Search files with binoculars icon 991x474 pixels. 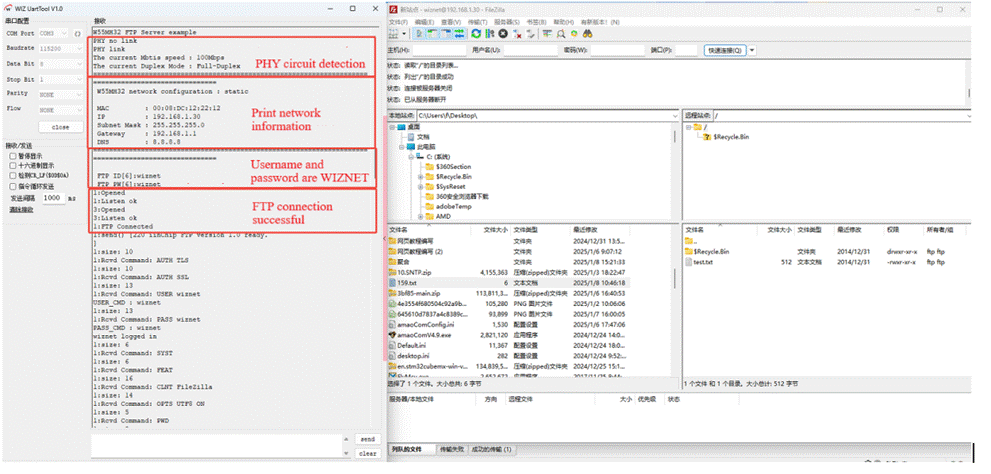tap(588, 33)
